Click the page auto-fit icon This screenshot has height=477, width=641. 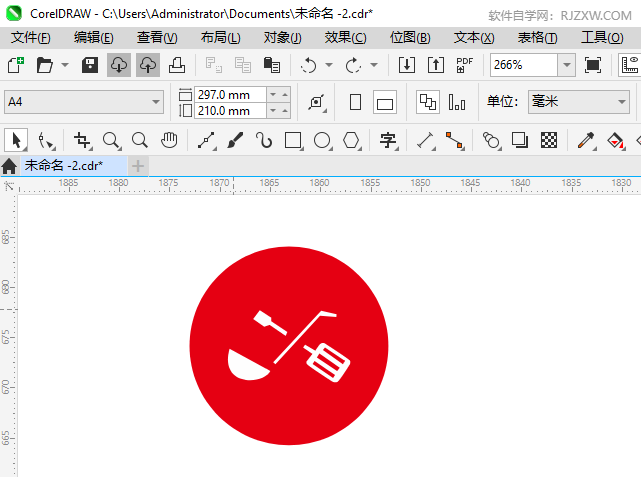pos(317,102)
